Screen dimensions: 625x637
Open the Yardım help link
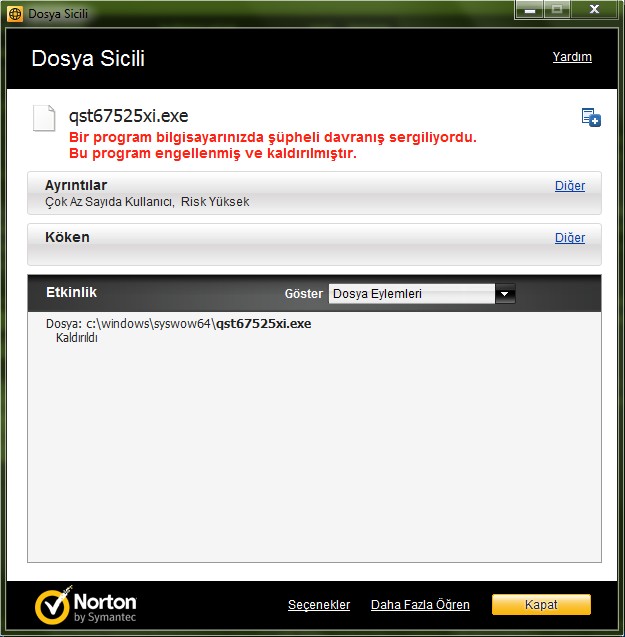[x=572, y=56]
